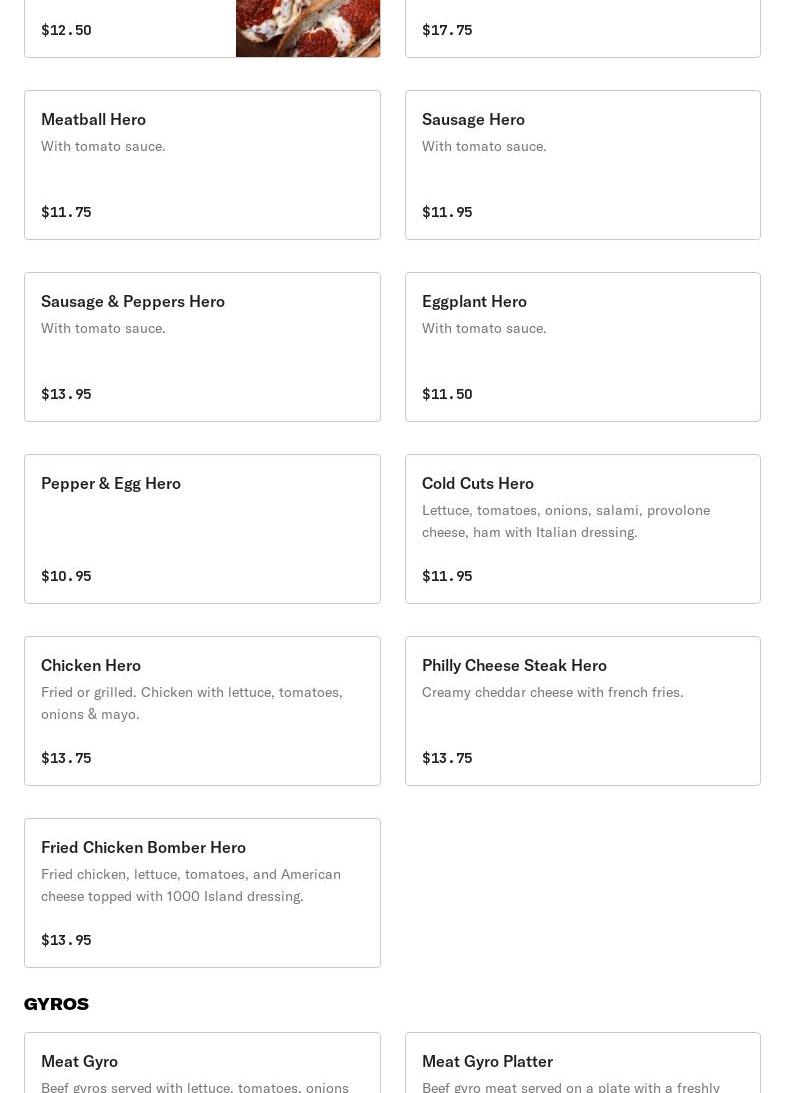Open the Meatball Hero menu item

[x=202, y=165]
